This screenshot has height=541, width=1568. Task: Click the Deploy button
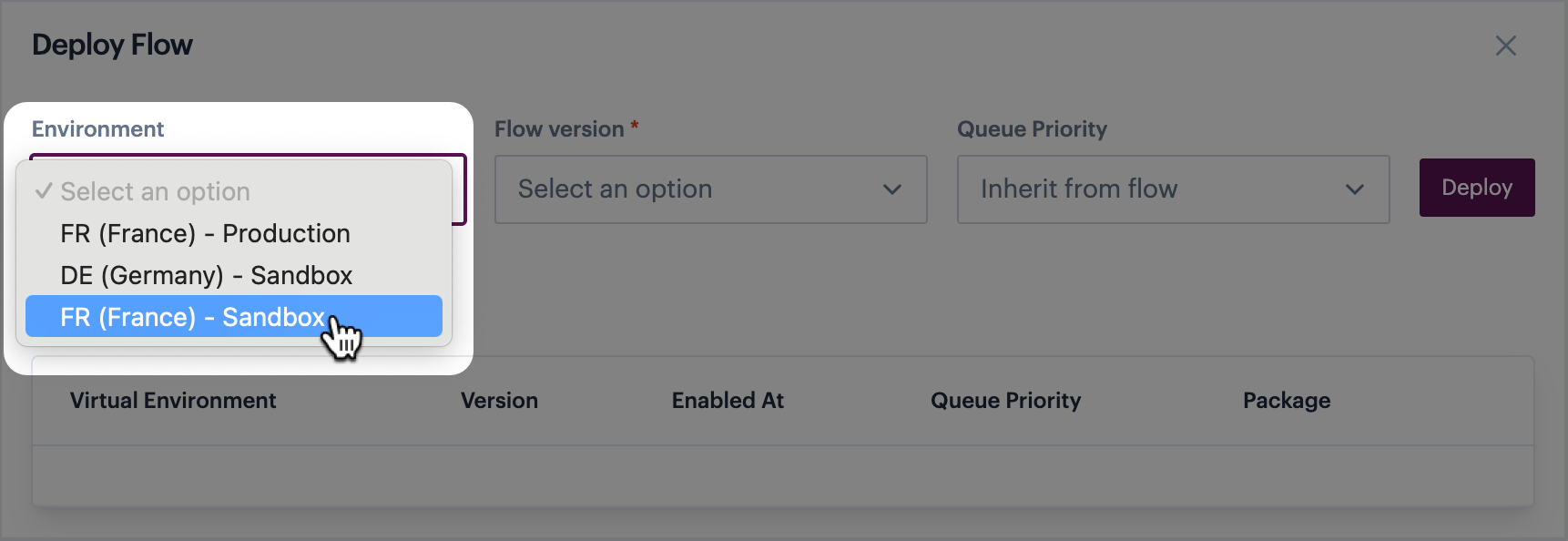tap(1477, 188)
